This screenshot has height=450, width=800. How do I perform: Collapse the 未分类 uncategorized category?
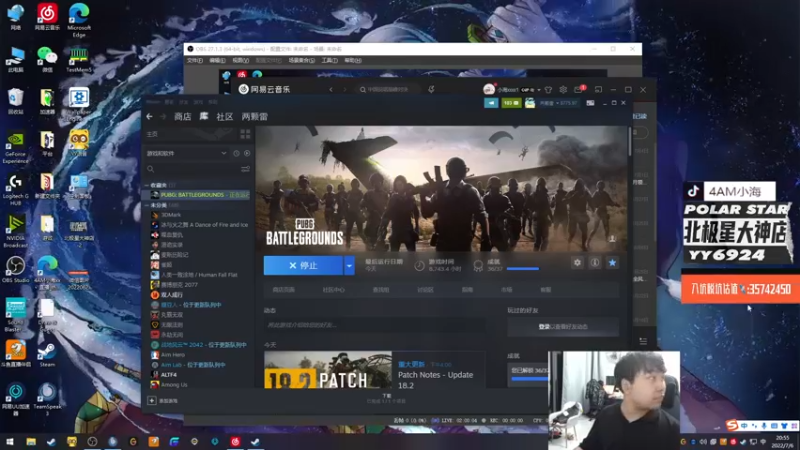click(146, 205)
